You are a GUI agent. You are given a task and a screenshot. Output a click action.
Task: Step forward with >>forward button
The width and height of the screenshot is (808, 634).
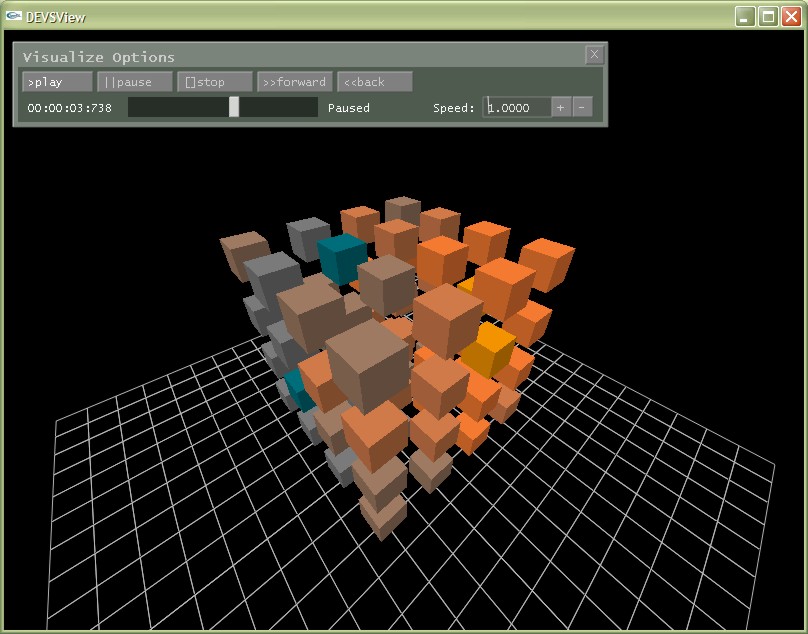[x=294, y=82]
